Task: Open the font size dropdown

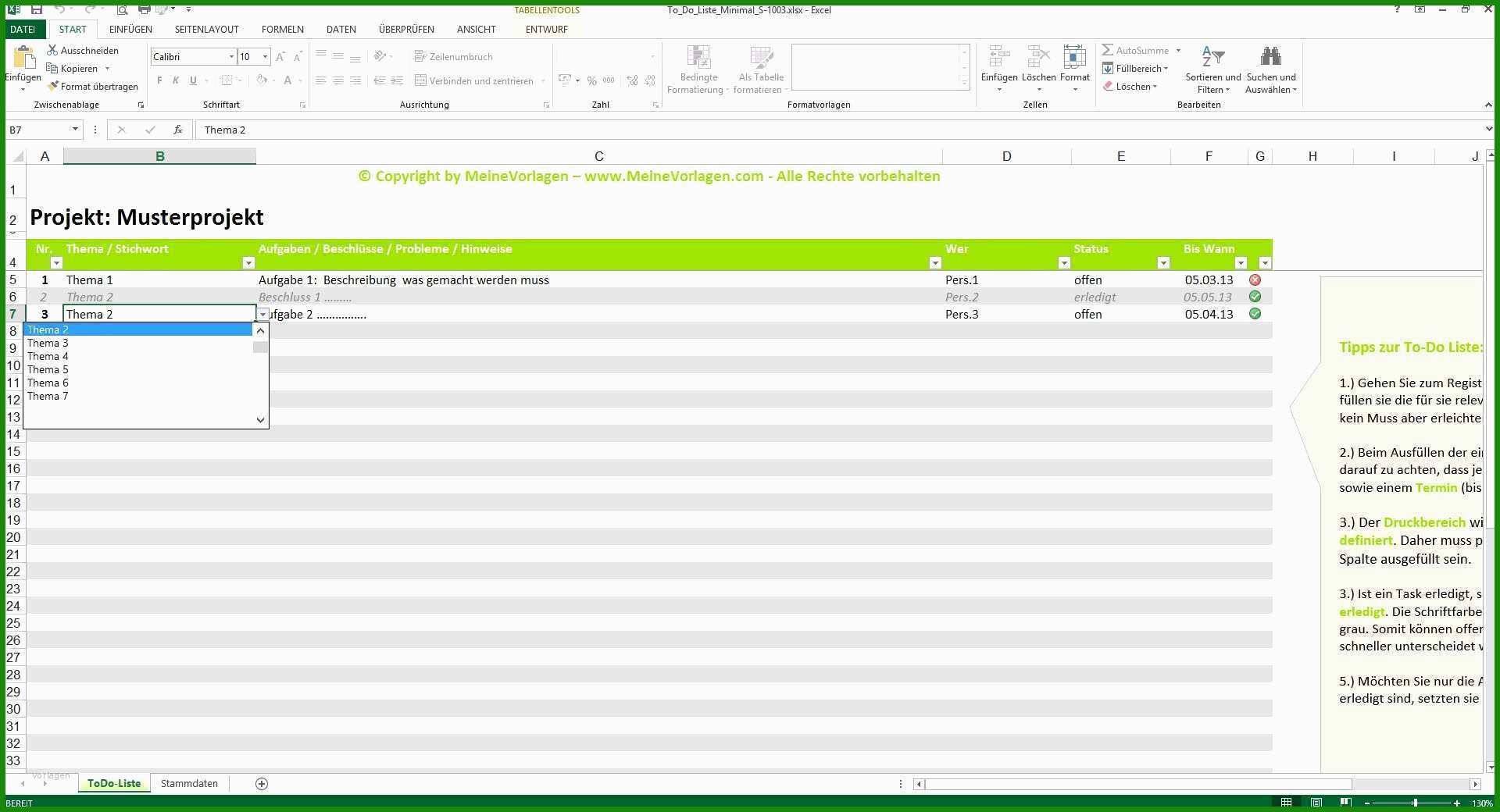Action: (x=264, y=56)
